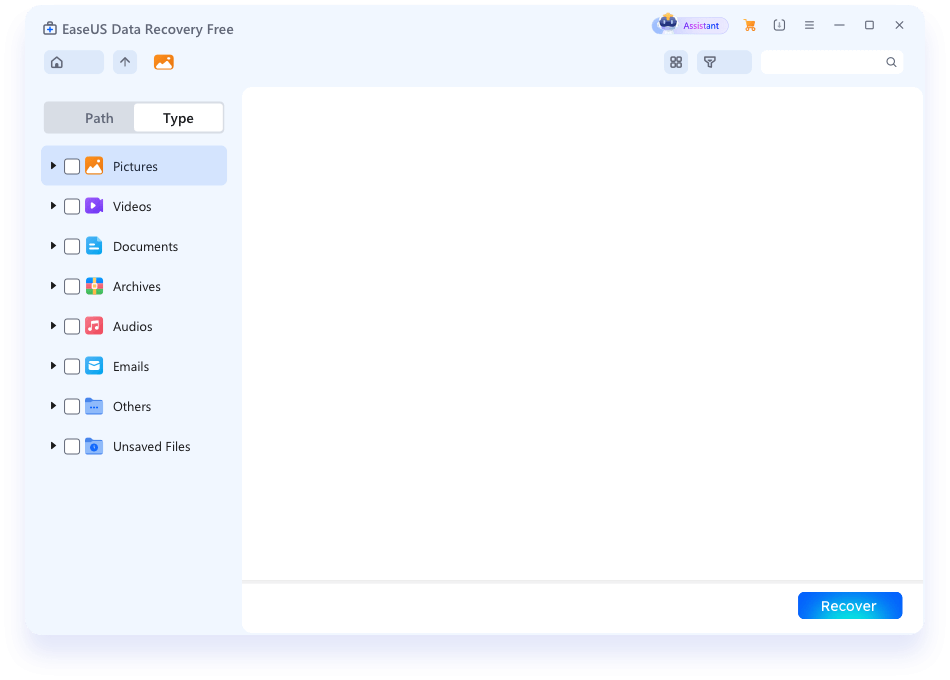Click the Emails envelope icon
This screenshot has height=680, width=950.
(94, 365)
